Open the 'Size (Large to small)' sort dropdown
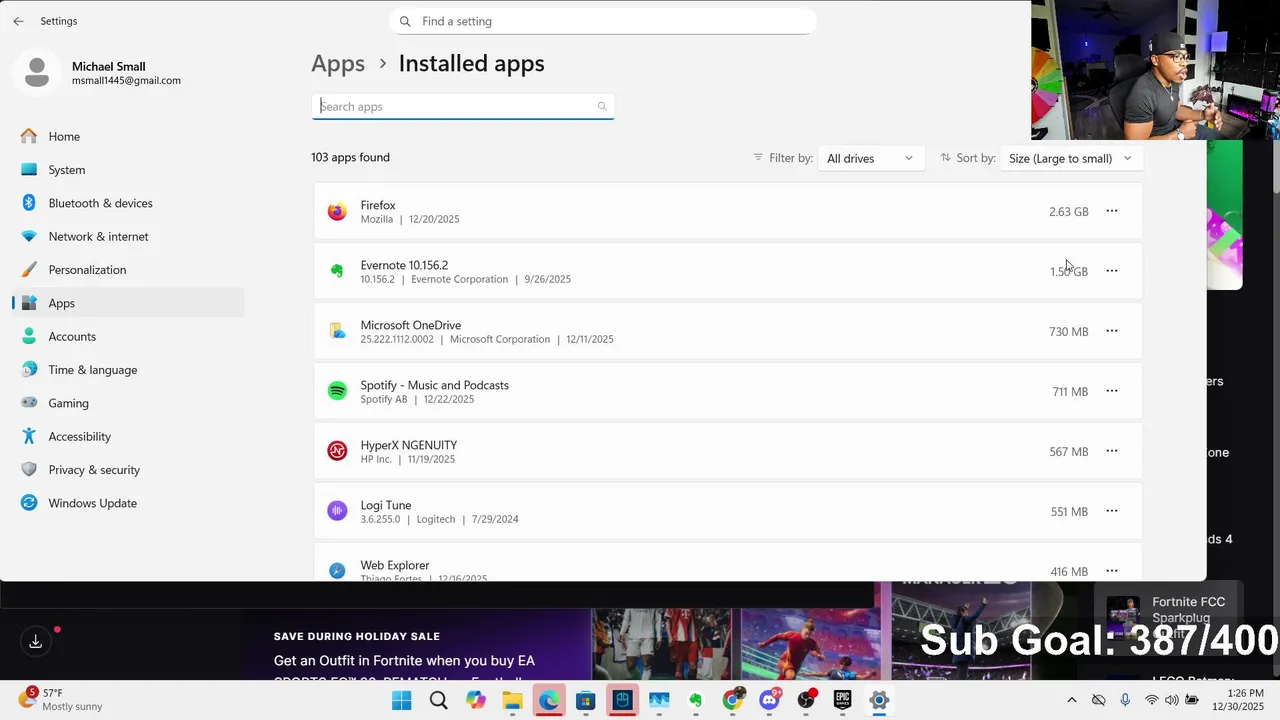Screen dimensions: 1280x720 [x=1071, y=158]
